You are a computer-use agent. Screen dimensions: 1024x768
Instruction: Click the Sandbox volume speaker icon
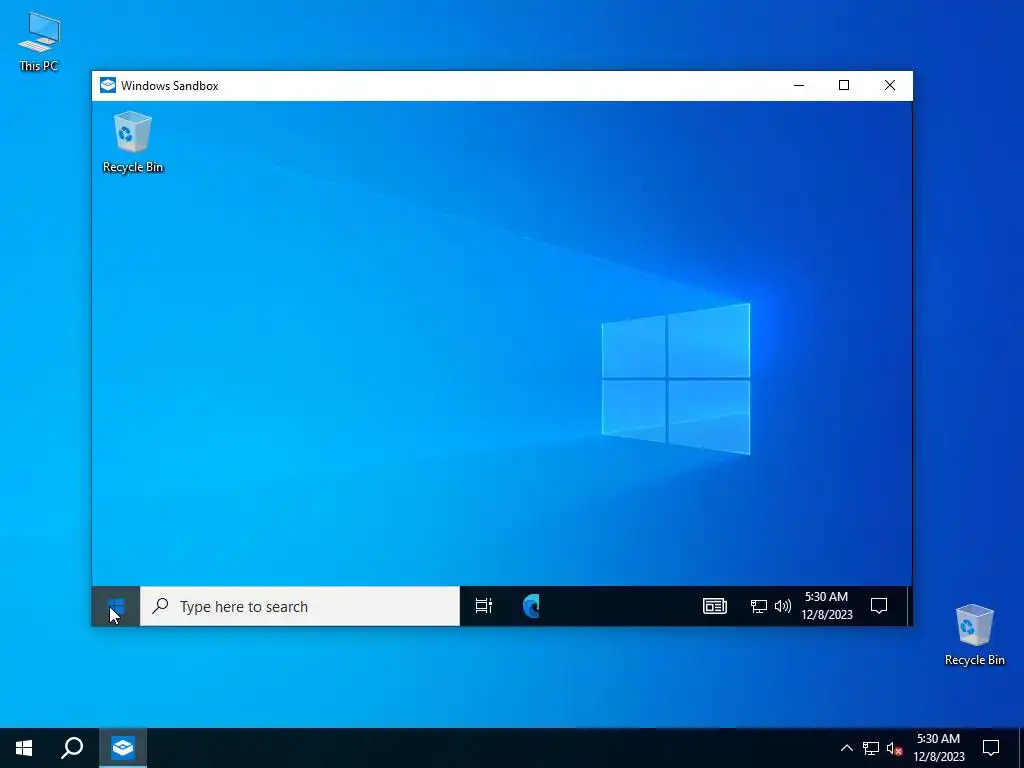pyautogui.click(x=782, y=606)
